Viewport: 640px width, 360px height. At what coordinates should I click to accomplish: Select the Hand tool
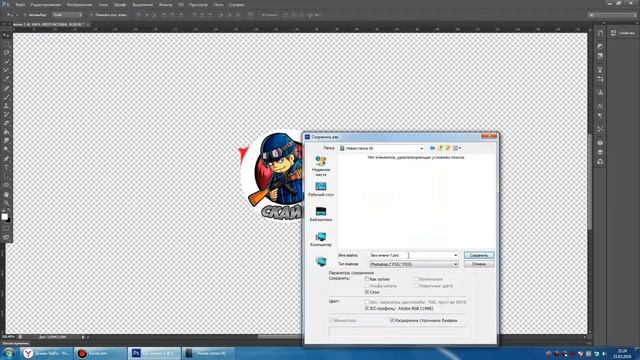coord(6,194)
